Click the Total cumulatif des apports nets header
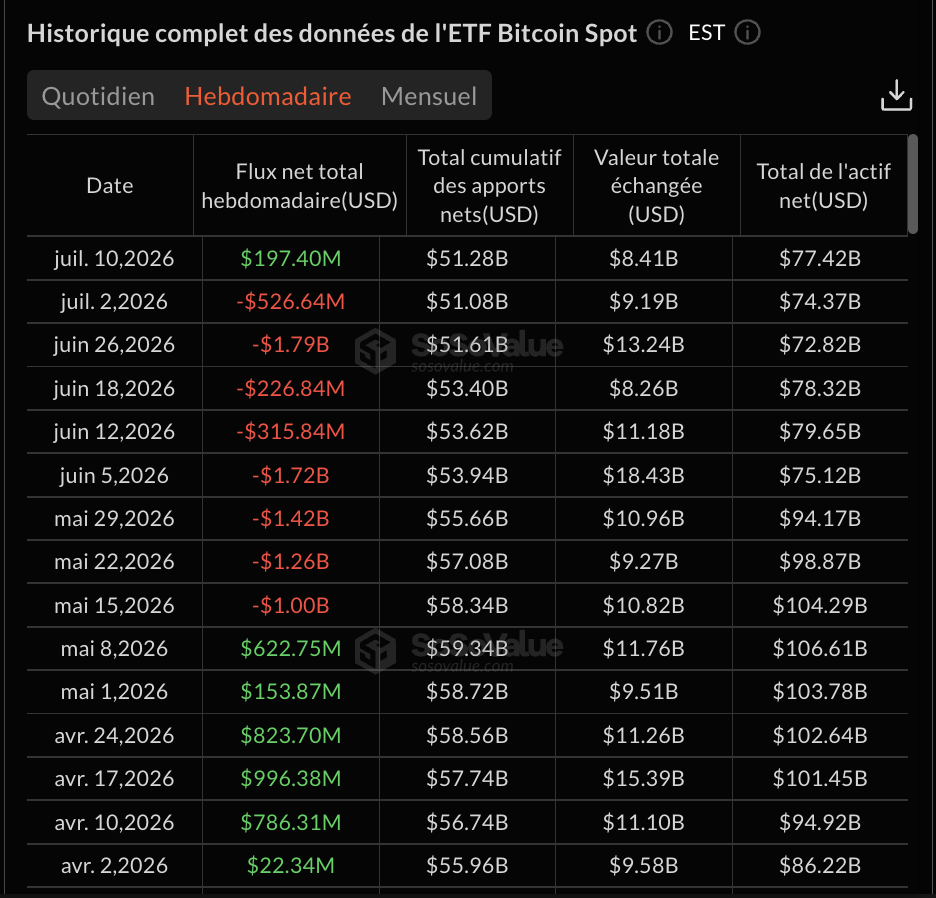 pos(489,186)
